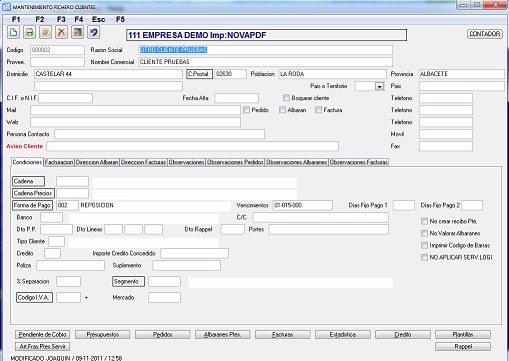Open the Direccion Facturas tab
The height and width of the screenshot is (361, 509).
pos(143,162)
